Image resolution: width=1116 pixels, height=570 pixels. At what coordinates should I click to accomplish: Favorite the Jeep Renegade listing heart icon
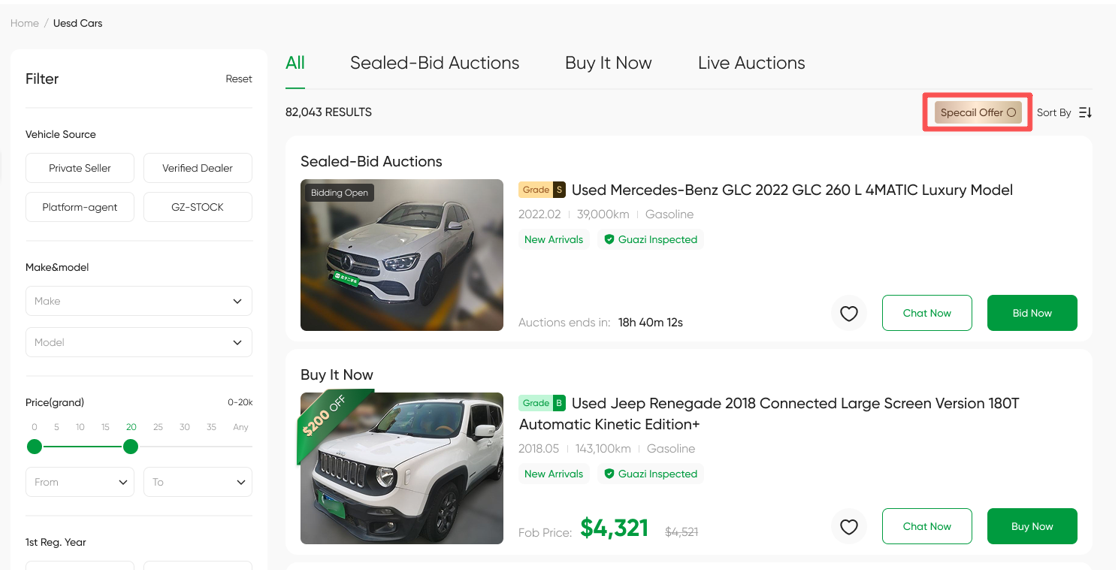pos(849,527)
